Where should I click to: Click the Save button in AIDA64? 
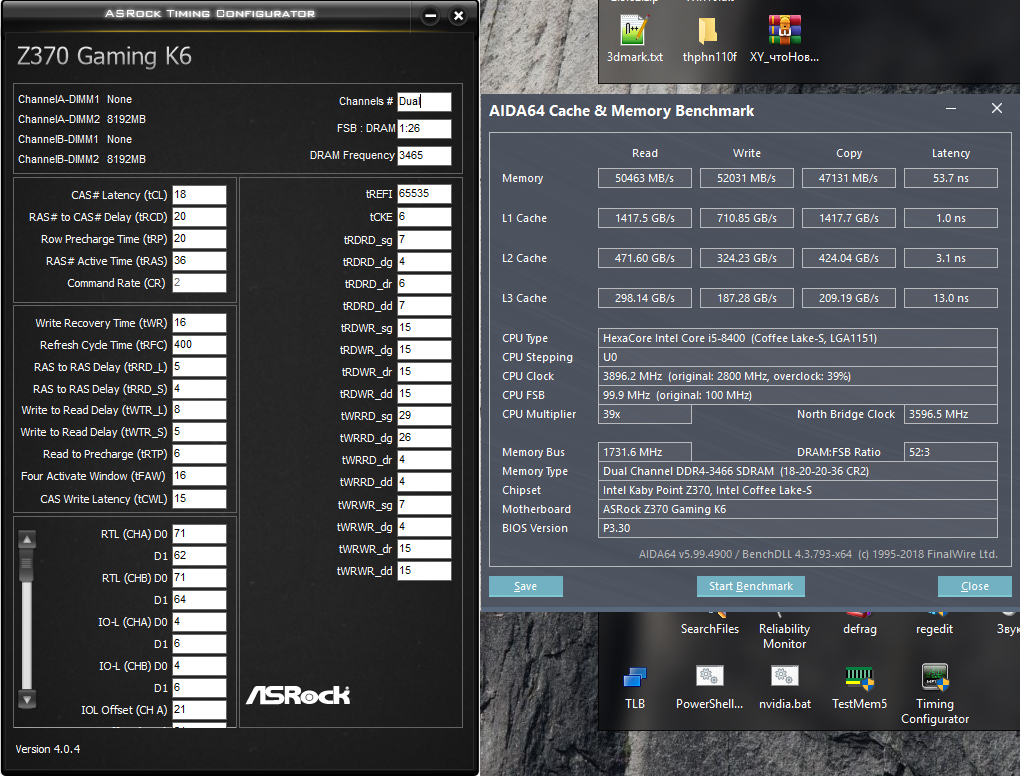[x=526, y=586]
